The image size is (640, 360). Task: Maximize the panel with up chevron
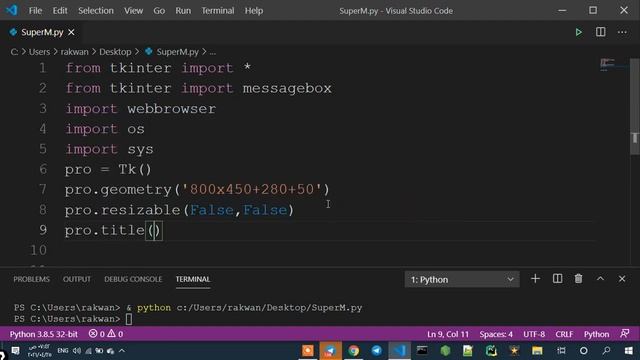pos(600,279)
